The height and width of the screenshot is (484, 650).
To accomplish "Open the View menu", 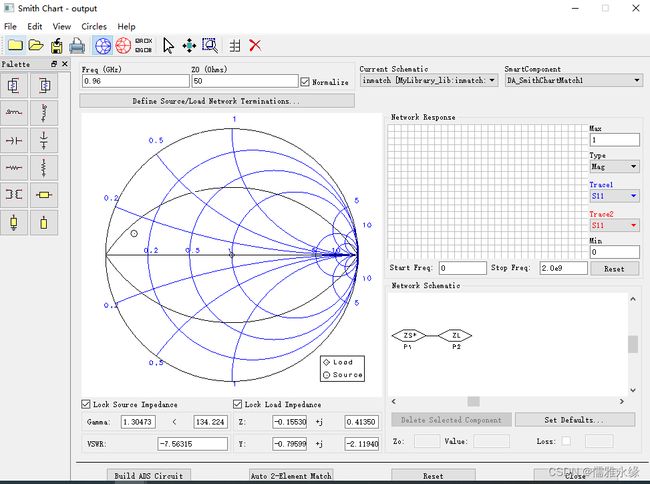I will (x=62, y=27).
